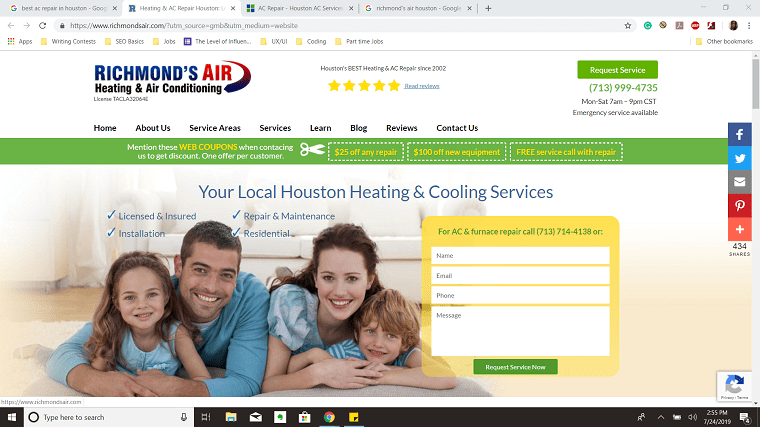760x427 pixels.
Task: Switch to AC Repair Houston AC Services tab
Action: click(299, 8)
